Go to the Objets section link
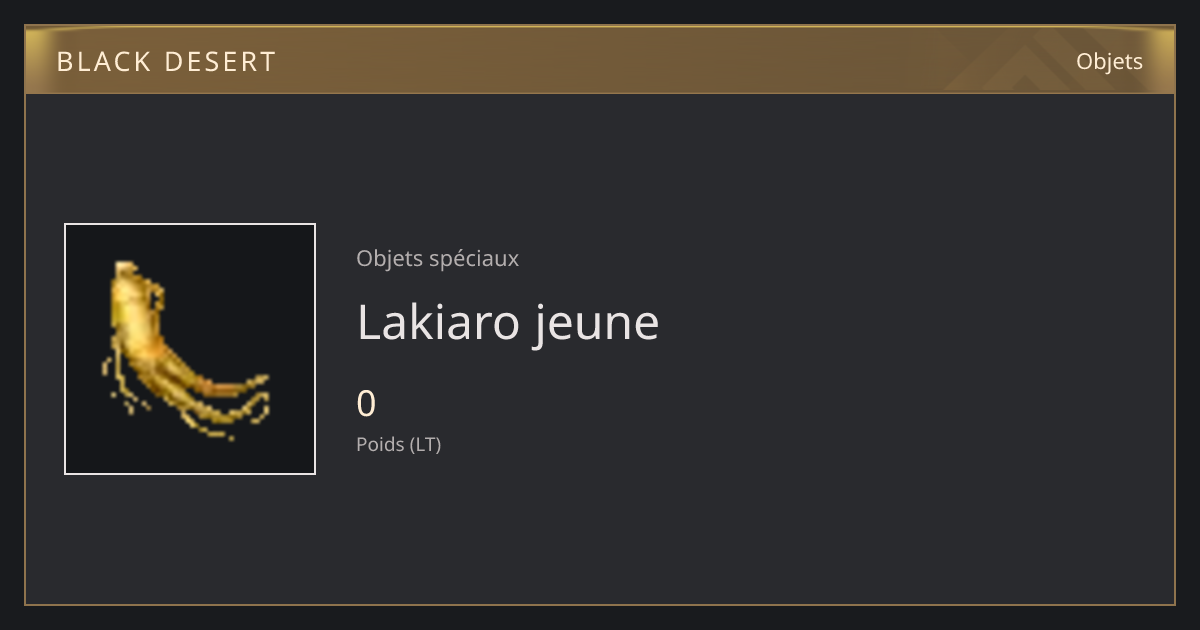The width and height of the screenshot is (1200, 630). click(x=1109, y=62)
